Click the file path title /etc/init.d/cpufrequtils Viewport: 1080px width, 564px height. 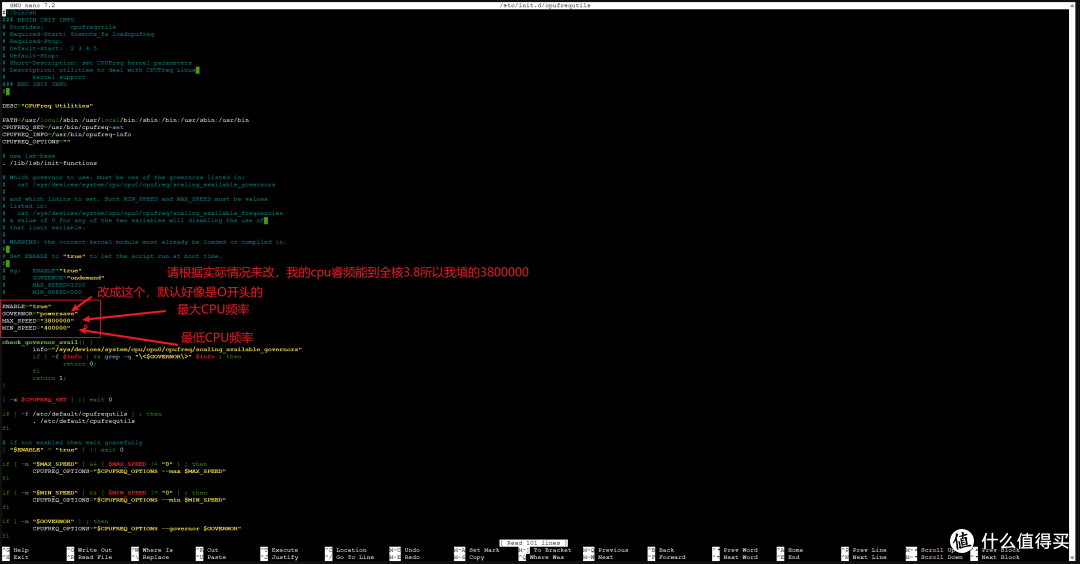click(x=539, y=5)
